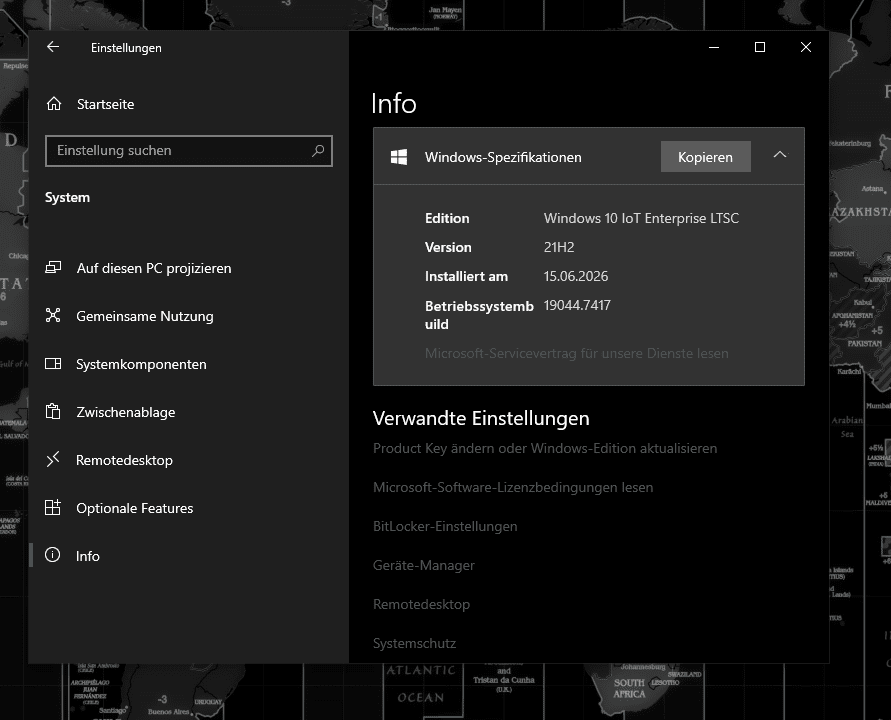
Task: Click the Windows logo in Windows-Spezifikationen
Action: (399, 157)
